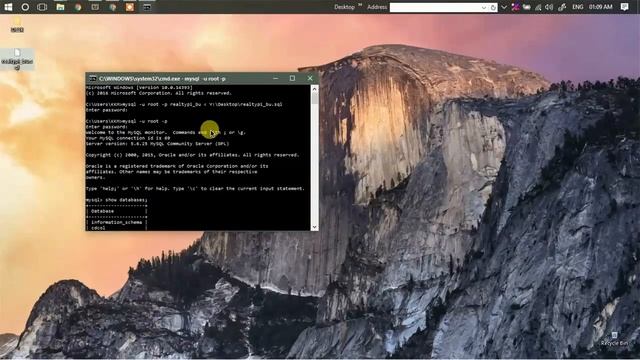Click the 'Server version' line in cmd

(158, 144)
